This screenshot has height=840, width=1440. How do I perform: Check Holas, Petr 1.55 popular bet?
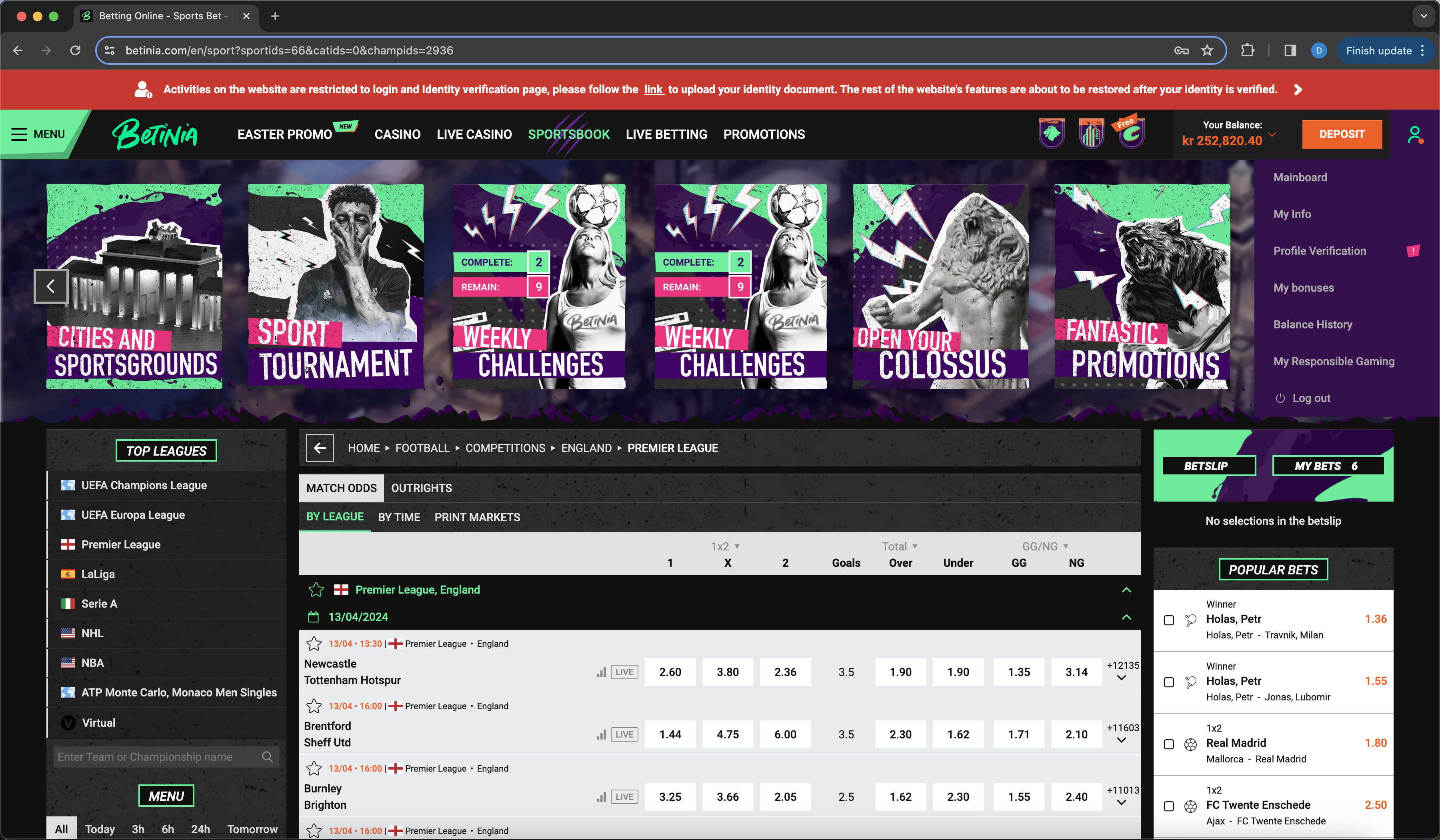tap(1169, 682)
